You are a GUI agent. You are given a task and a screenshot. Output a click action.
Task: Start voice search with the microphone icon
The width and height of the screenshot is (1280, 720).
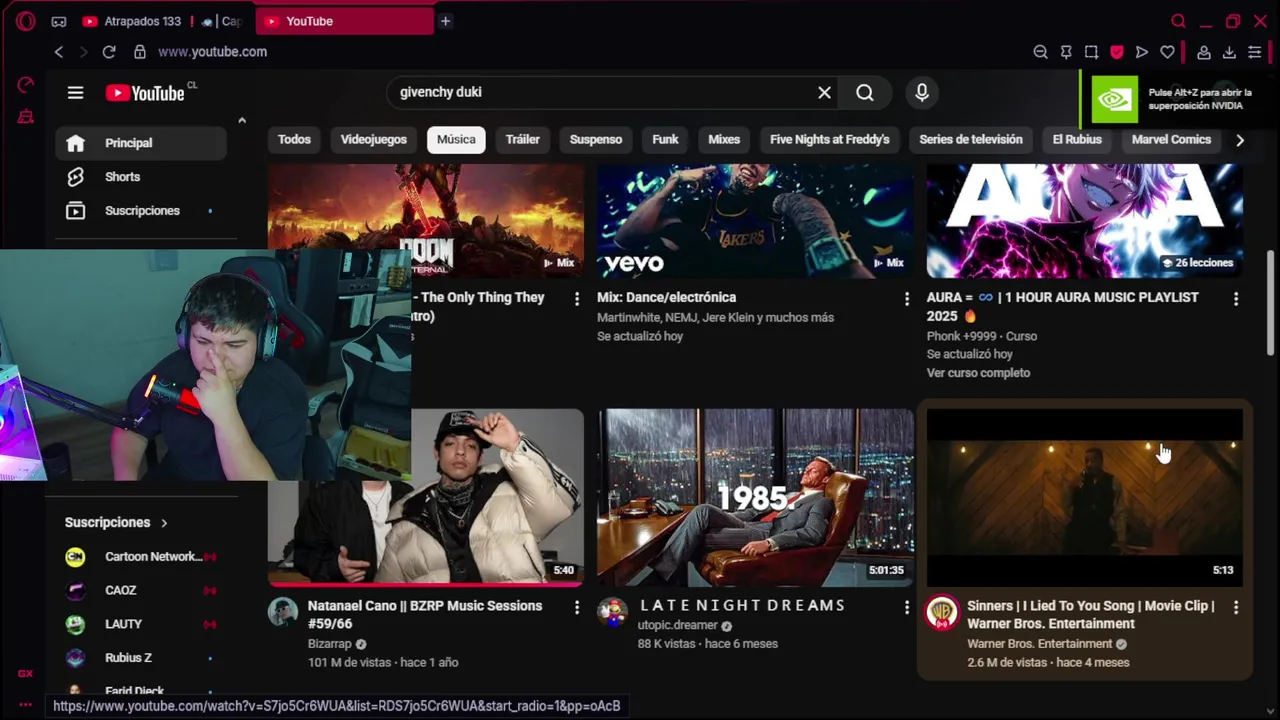[x=922, y=93]
